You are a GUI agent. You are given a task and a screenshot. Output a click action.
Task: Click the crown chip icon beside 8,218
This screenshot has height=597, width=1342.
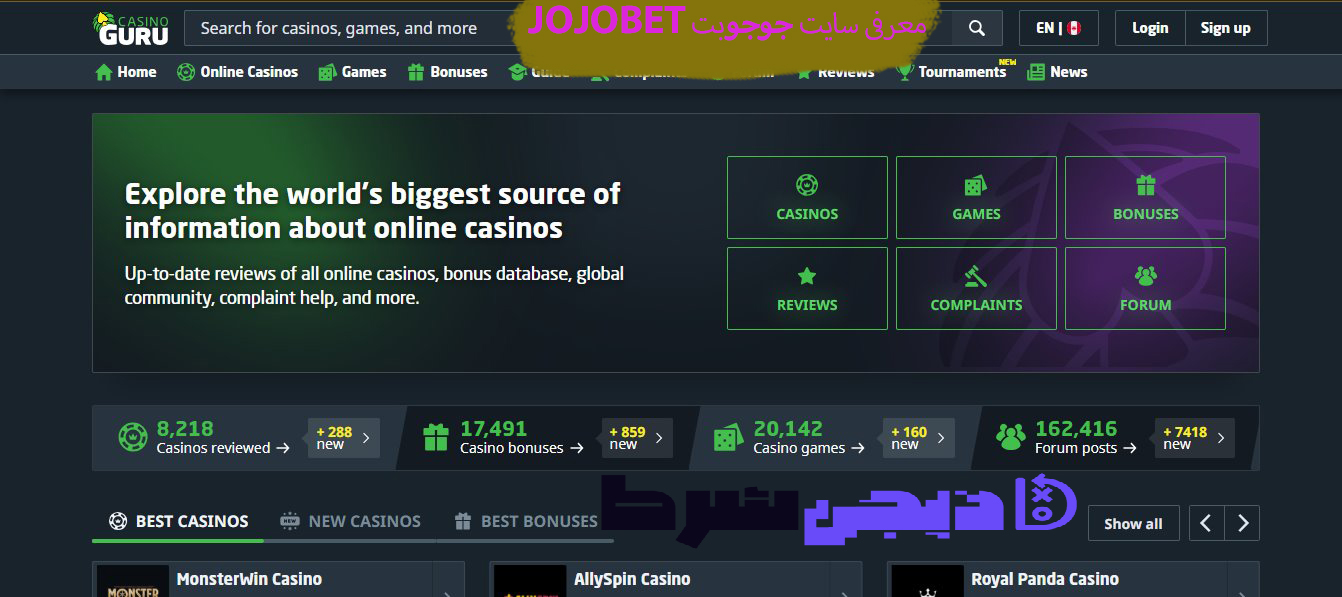132,438
